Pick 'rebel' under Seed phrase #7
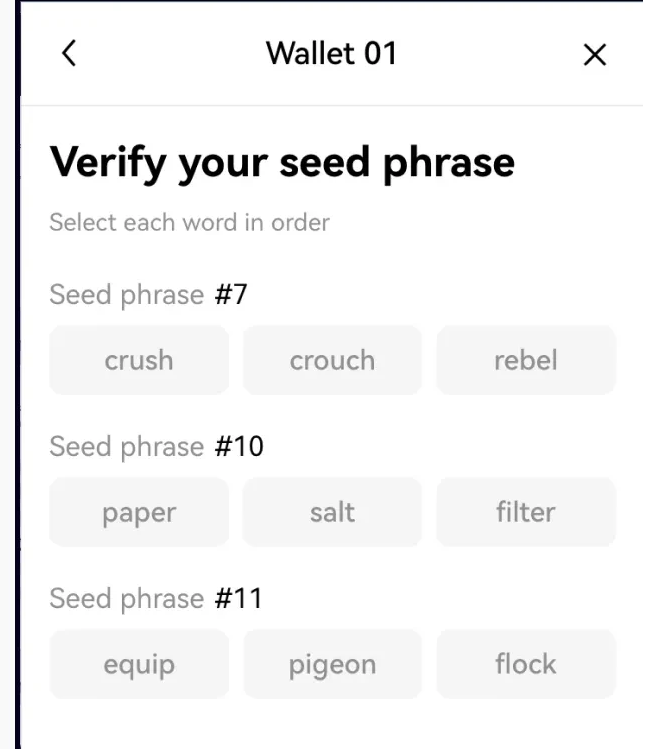 click(x=526, y=360)
